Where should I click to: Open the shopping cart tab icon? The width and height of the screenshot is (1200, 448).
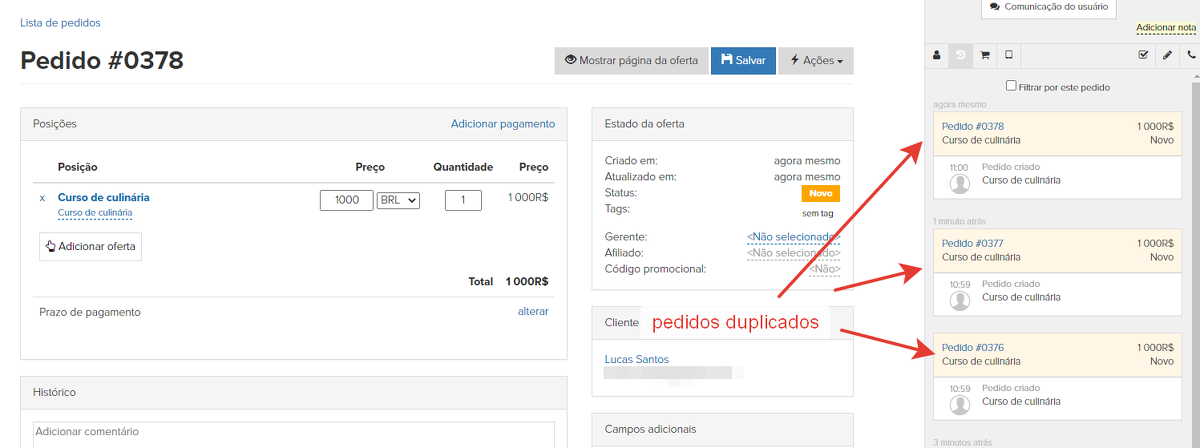pos(984,55)
